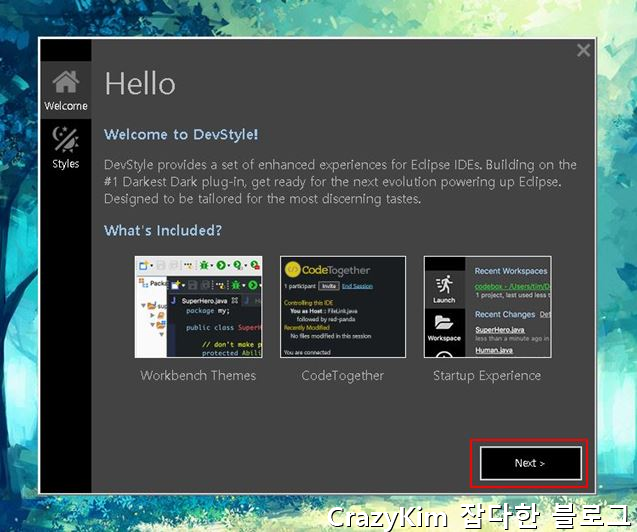
Task: Click the Startup Experience caption
Action: [x=487, y=376]
